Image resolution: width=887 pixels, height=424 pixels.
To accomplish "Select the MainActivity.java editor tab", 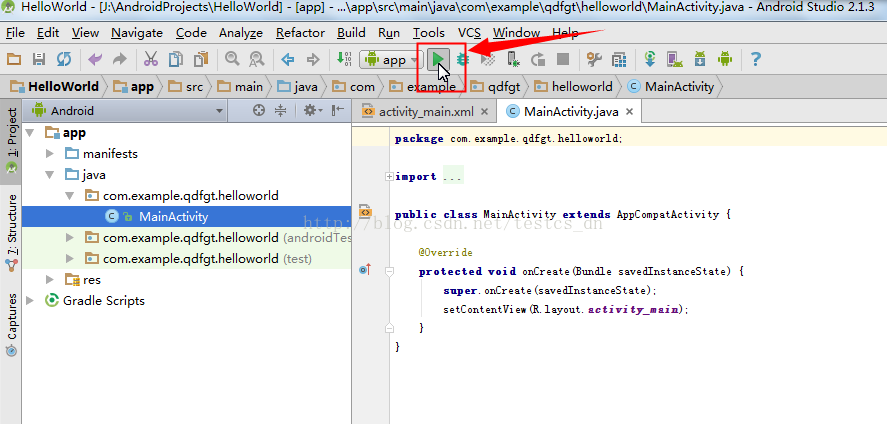I will pos(571,111).
